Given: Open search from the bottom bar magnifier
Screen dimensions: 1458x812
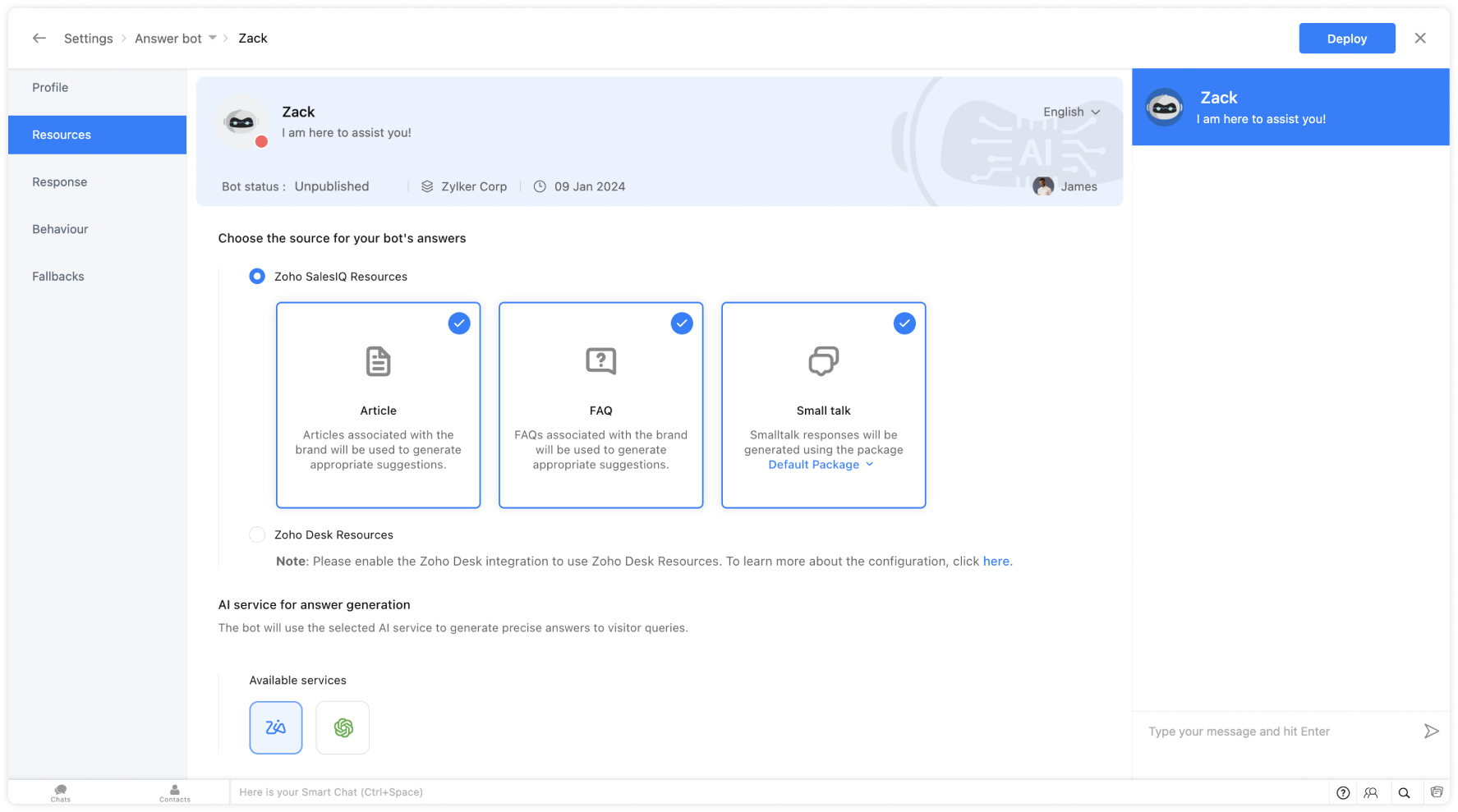Looking at the screenshot, I should 1405,793.
